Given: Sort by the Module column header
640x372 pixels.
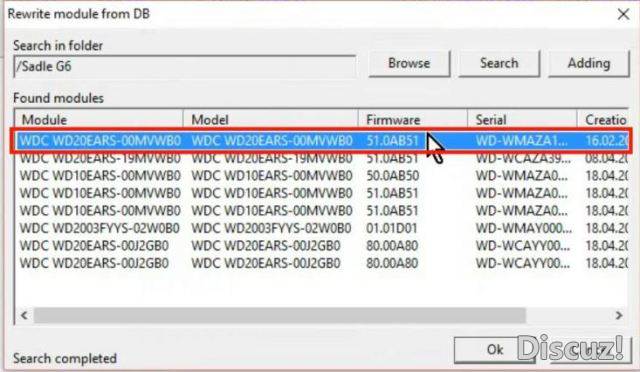Looking at the screenshot, I should [100, 120].
